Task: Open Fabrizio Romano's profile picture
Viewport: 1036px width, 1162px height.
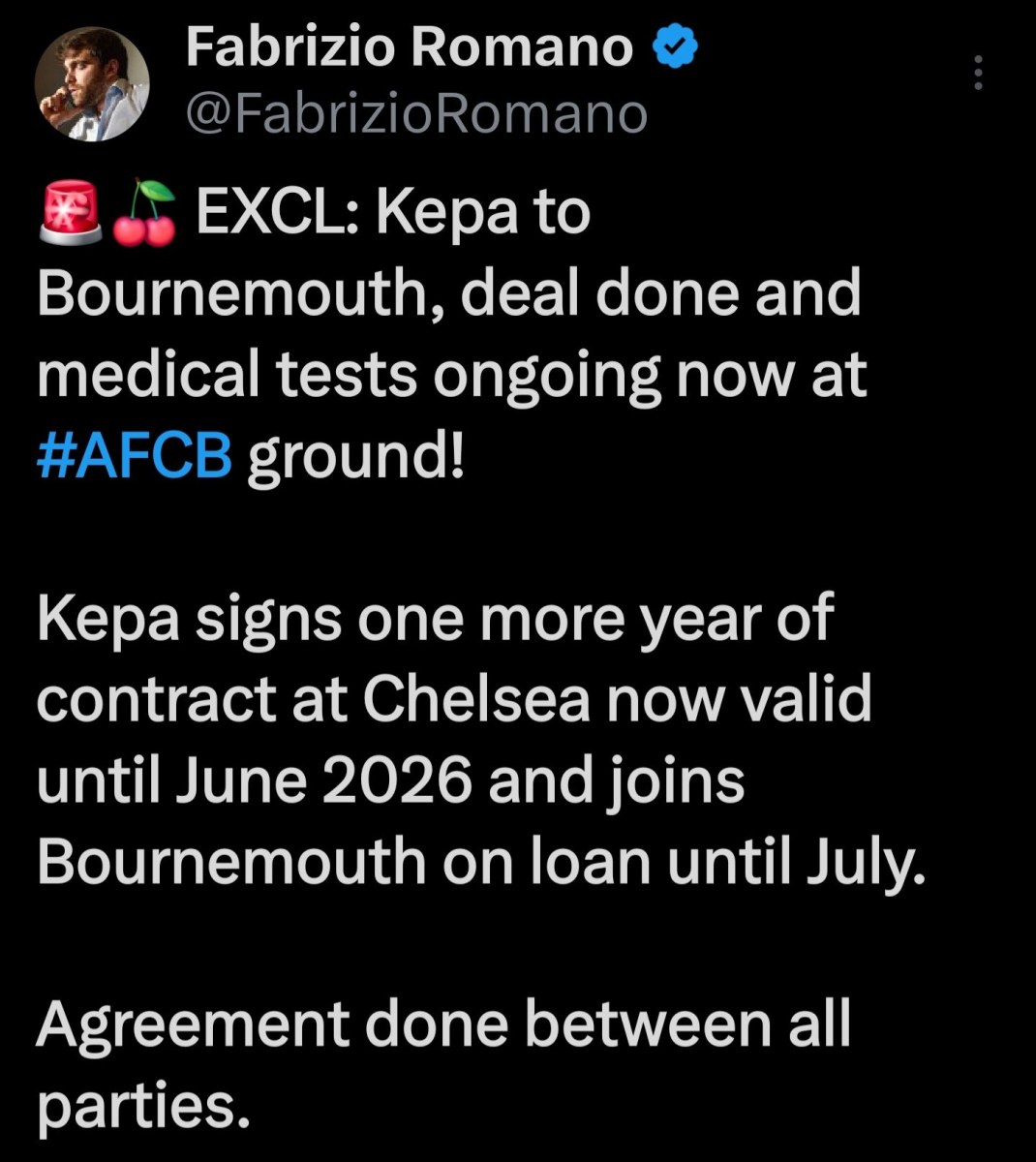Action: point(93,83)
